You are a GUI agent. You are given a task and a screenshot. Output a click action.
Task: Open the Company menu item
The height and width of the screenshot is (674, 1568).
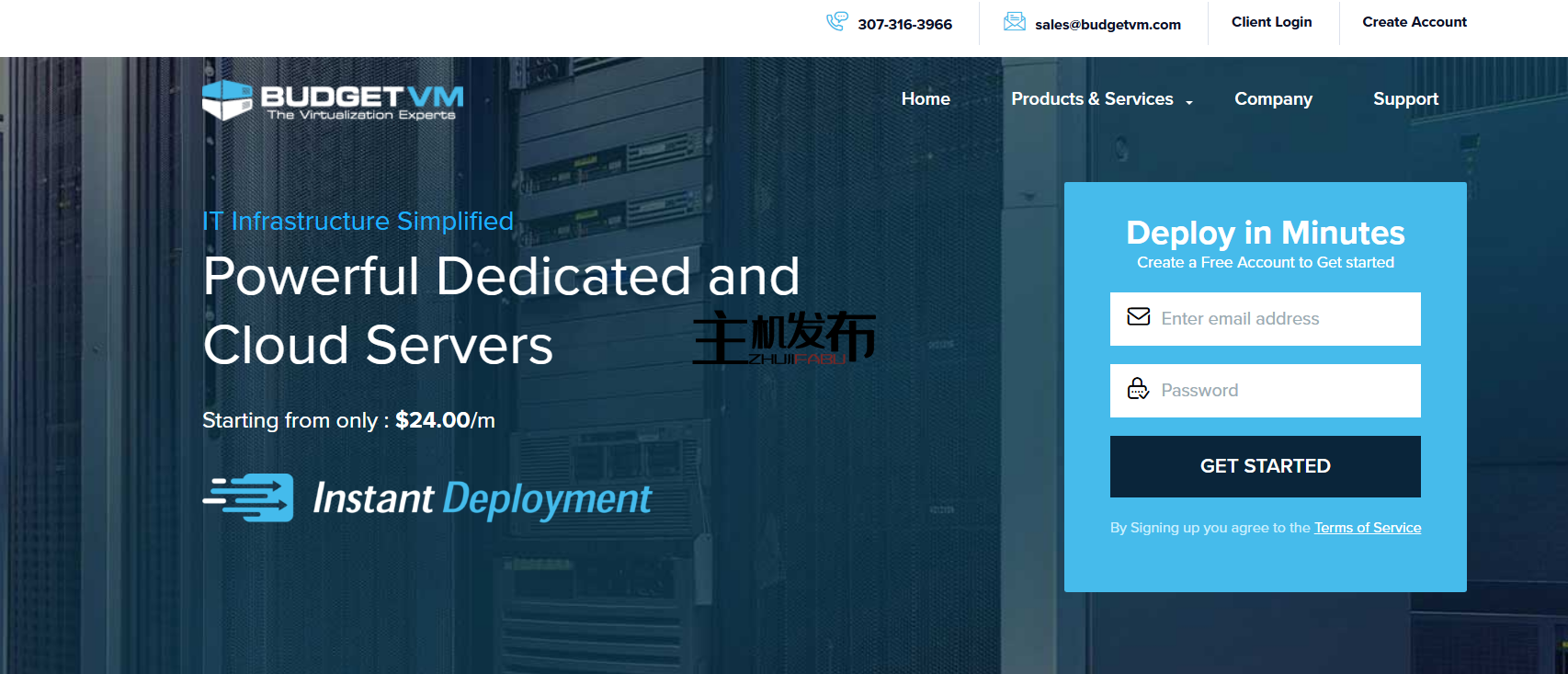(x=1273, y=99)
